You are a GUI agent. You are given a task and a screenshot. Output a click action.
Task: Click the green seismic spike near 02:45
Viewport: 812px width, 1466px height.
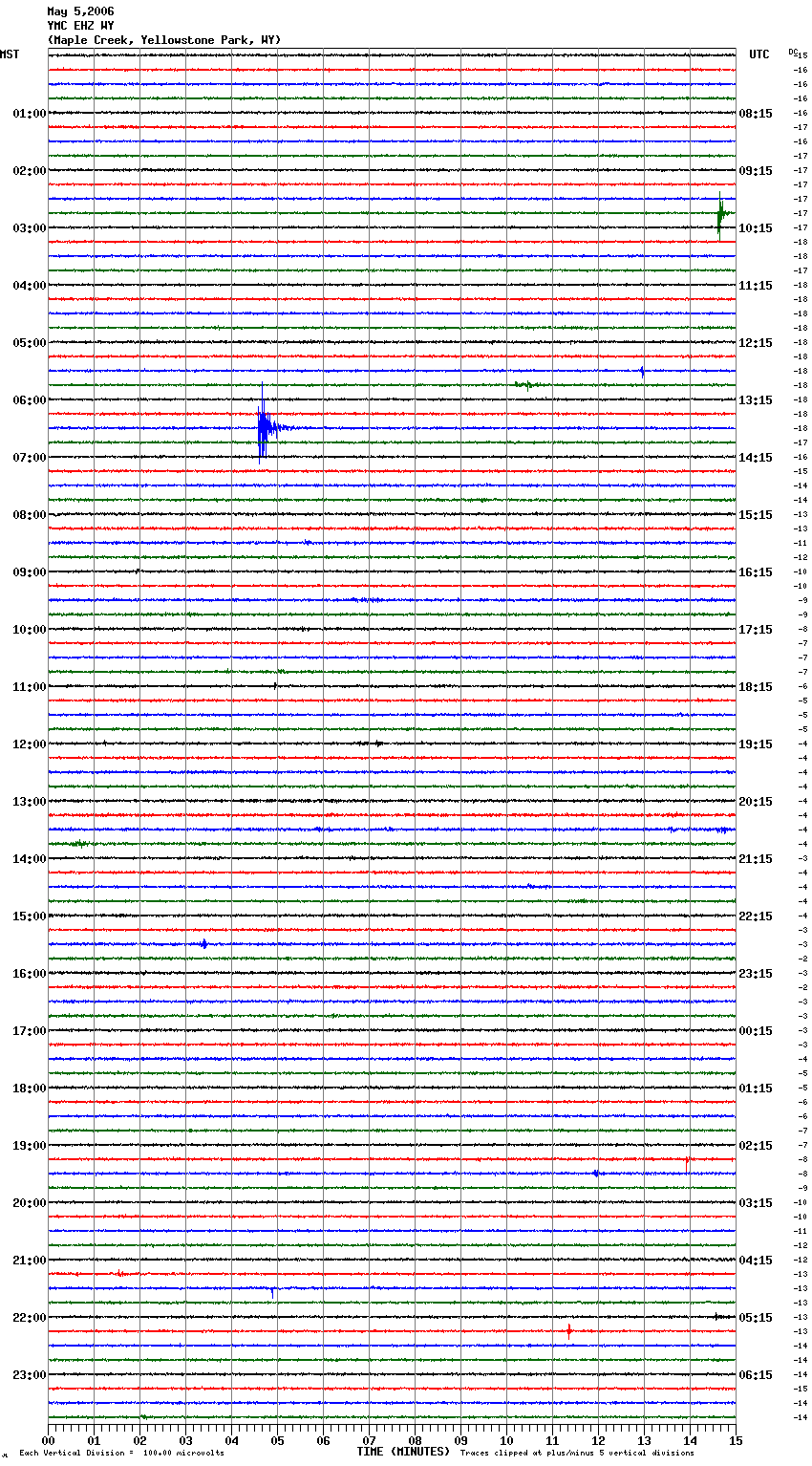pyautogui.click(x=721, y=214)
